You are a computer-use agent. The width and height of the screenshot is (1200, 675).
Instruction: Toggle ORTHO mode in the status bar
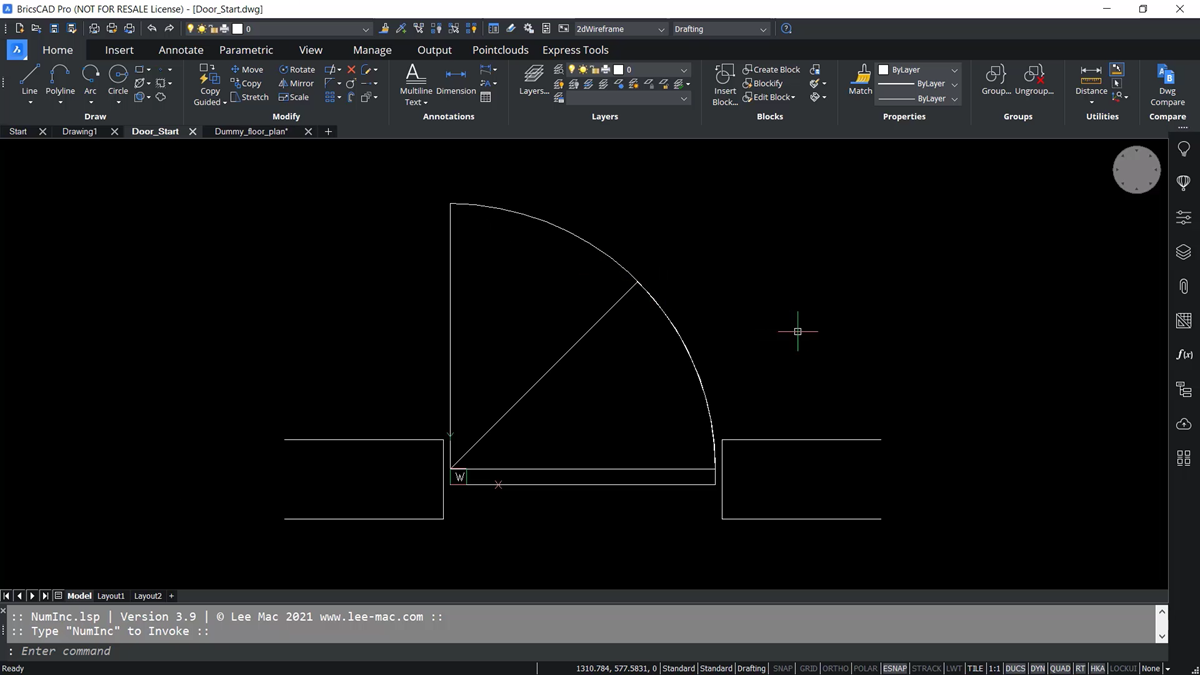tap(835, 668)
